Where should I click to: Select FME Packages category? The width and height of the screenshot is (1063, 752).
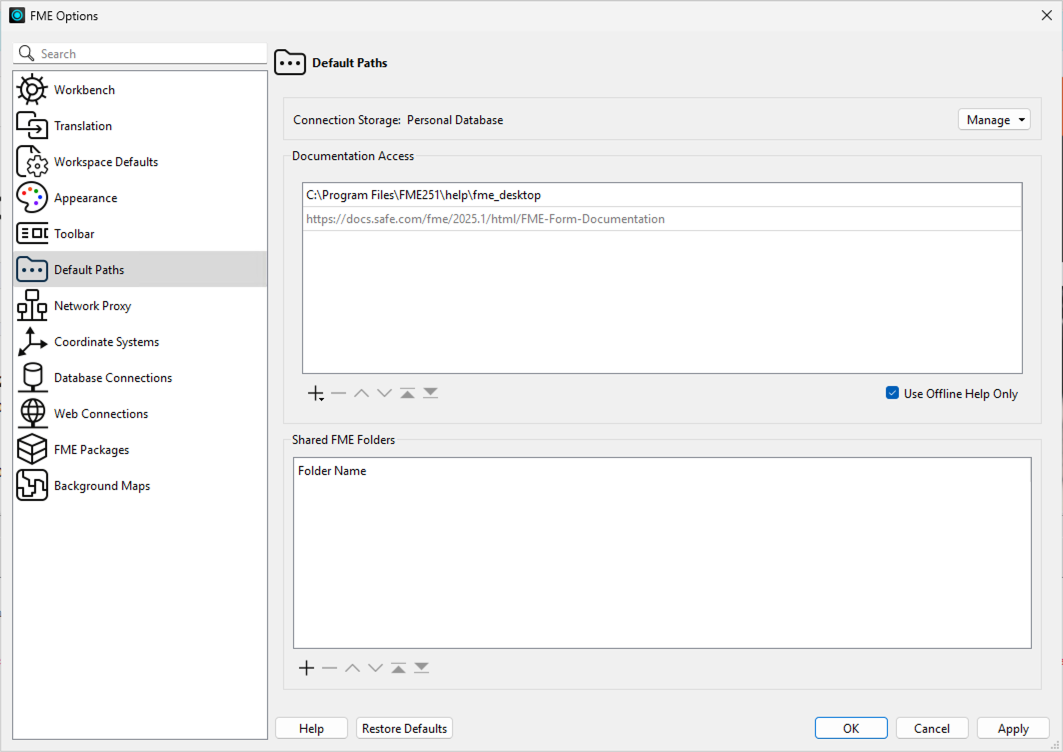click(x=140, y=449)
